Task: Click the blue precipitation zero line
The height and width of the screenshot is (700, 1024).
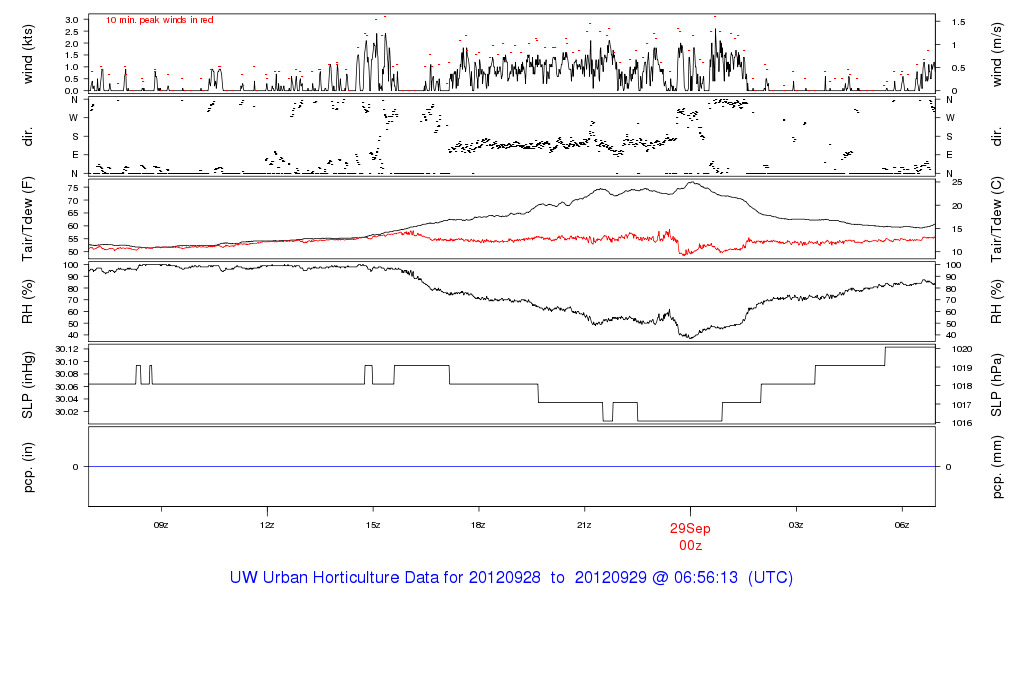Action: [512, 467]
